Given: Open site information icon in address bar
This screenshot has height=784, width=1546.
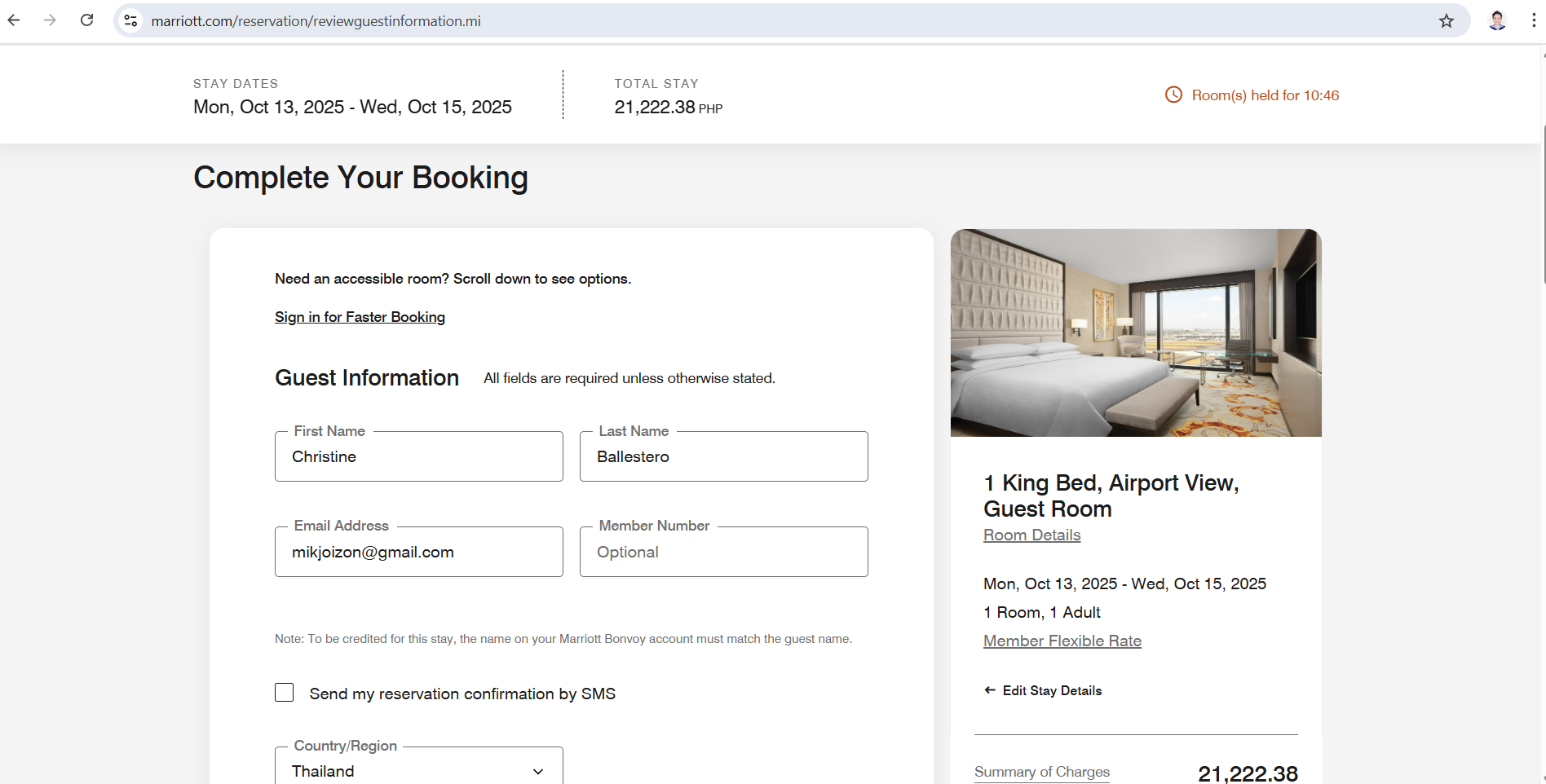Looking at the screenshot, I should (130, 20).
